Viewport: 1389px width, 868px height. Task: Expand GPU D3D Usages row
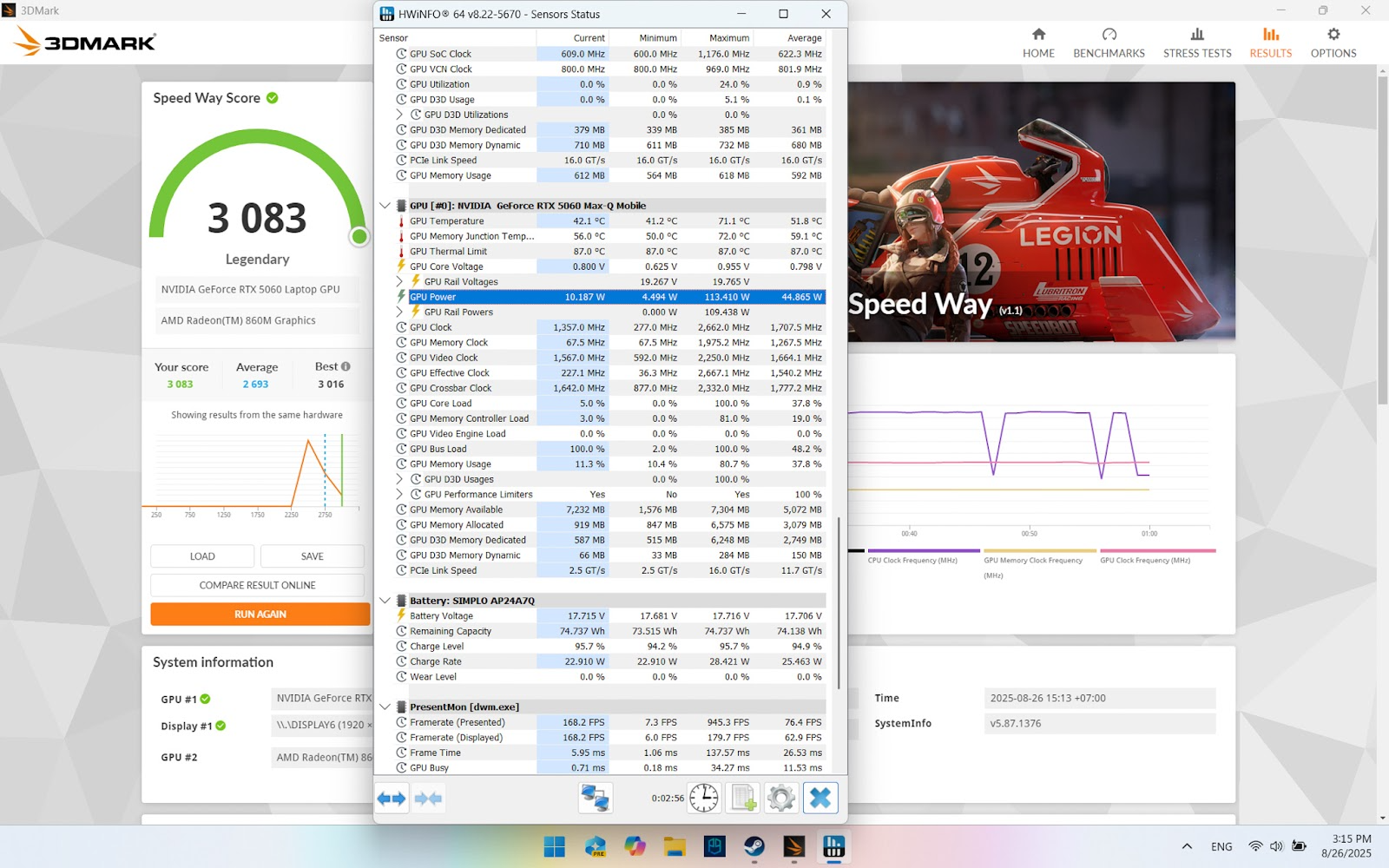399,479
